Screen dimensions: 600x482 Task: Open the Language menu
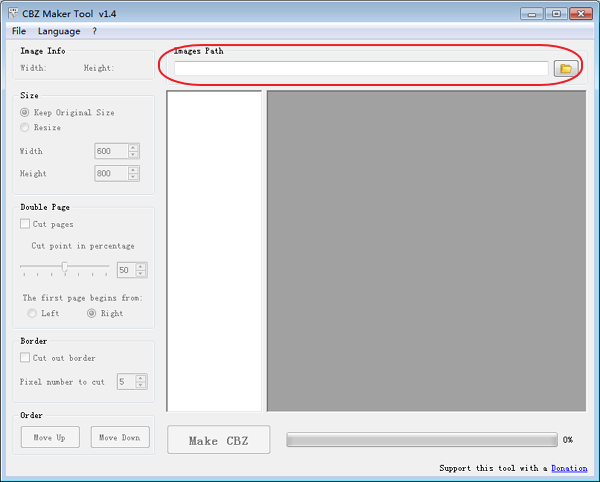pyautogui.click(x=59, y=31)
